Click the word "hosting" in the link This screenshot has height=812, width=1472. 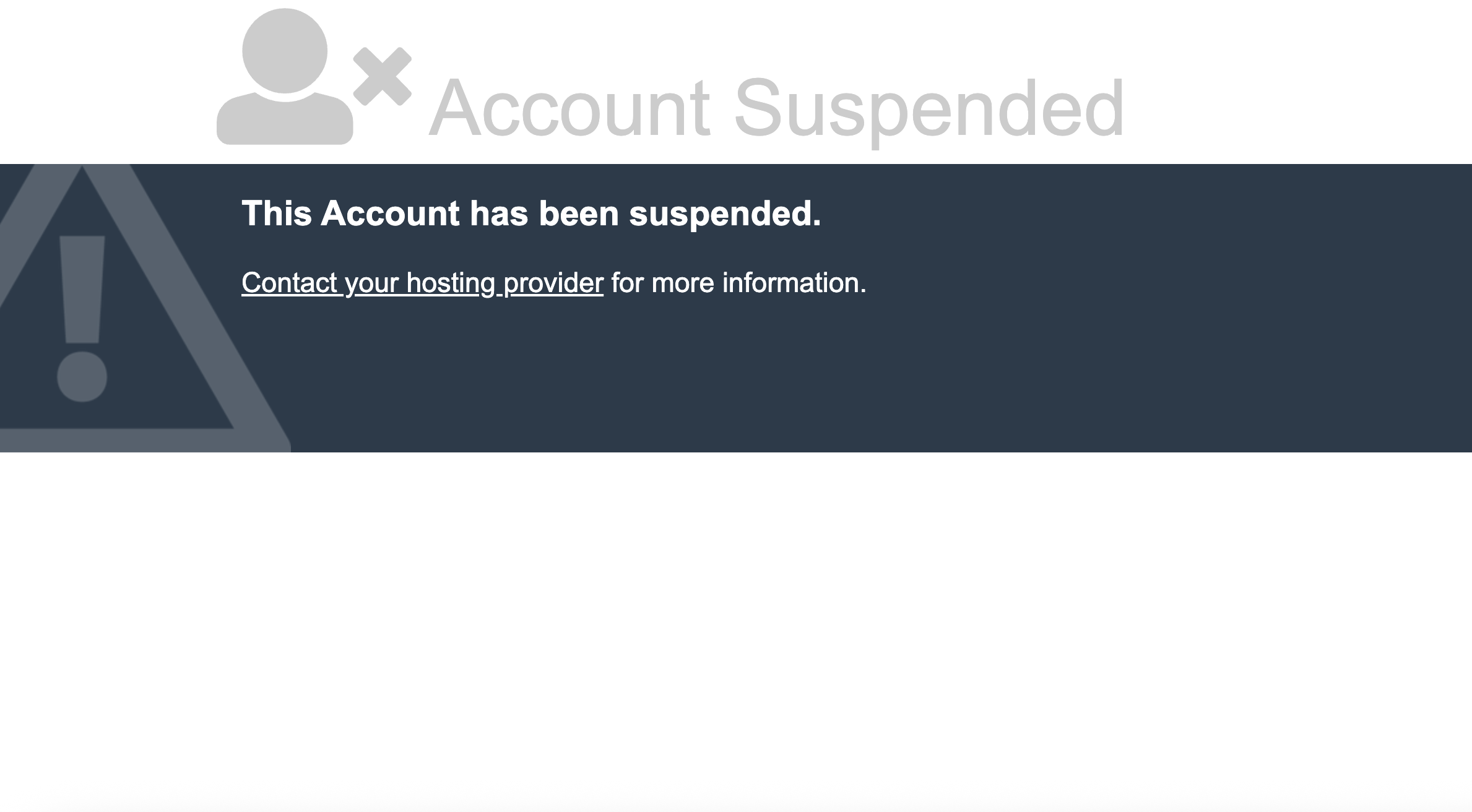451,283
